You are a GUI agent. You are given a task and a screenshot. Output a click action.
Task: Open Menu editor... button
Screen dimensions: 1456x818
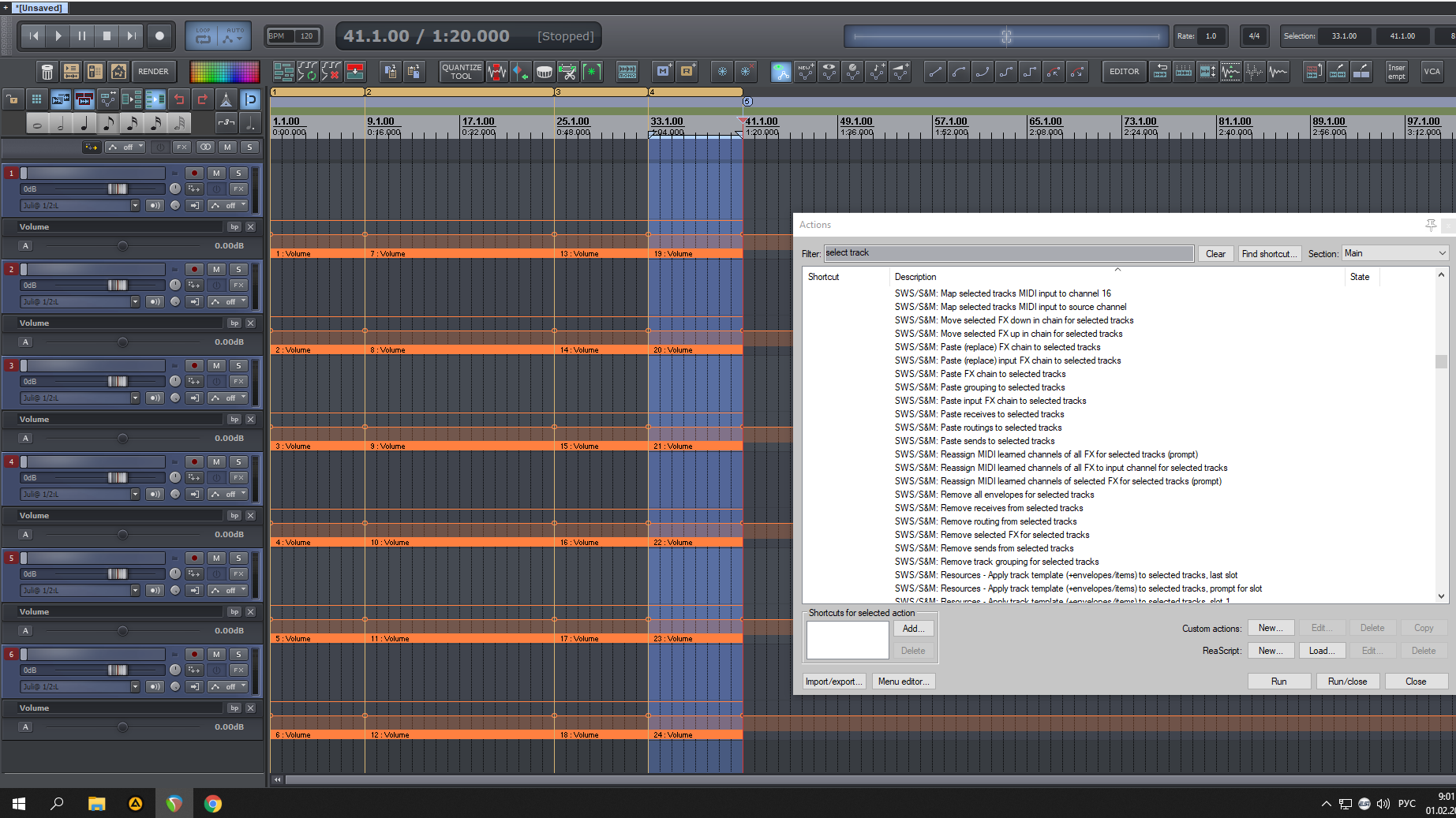pyautogui.click(x=904, y=682)
